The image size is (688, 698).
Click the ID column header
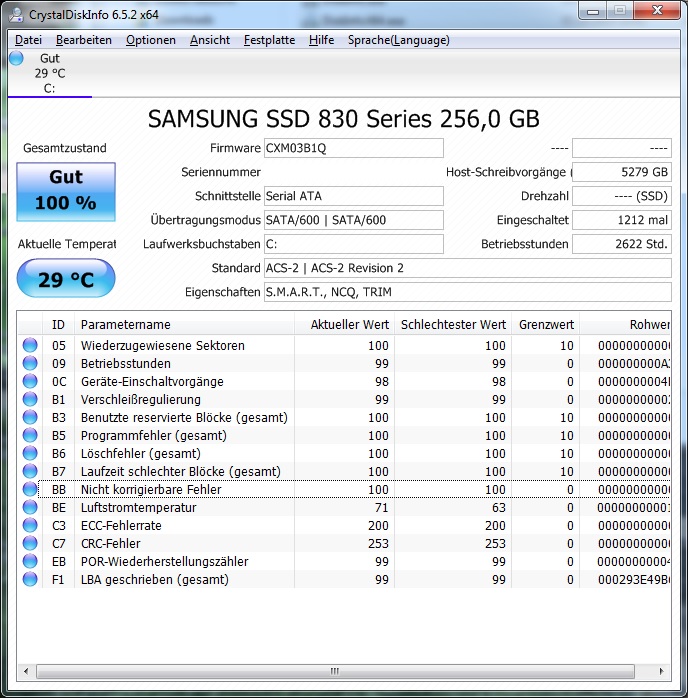[x=58, y=325]
